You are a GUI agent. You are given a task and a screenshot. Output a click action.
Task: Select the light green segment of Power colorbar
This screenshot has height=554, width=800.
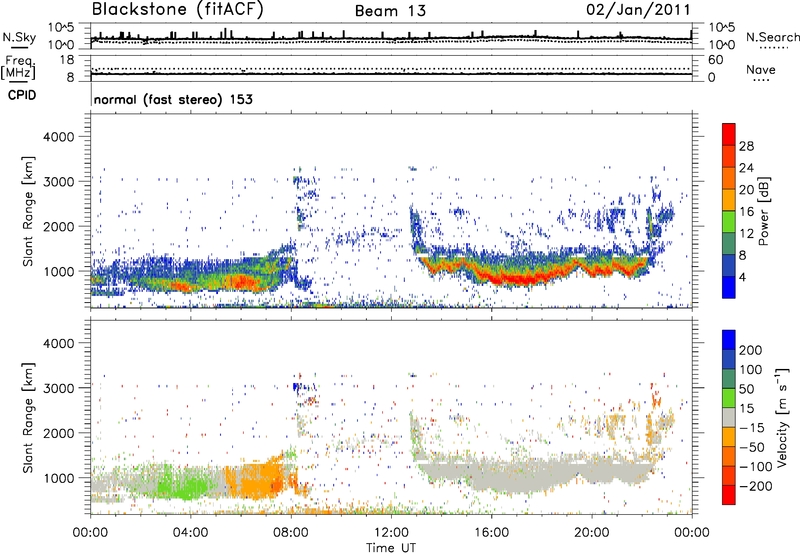729,221
